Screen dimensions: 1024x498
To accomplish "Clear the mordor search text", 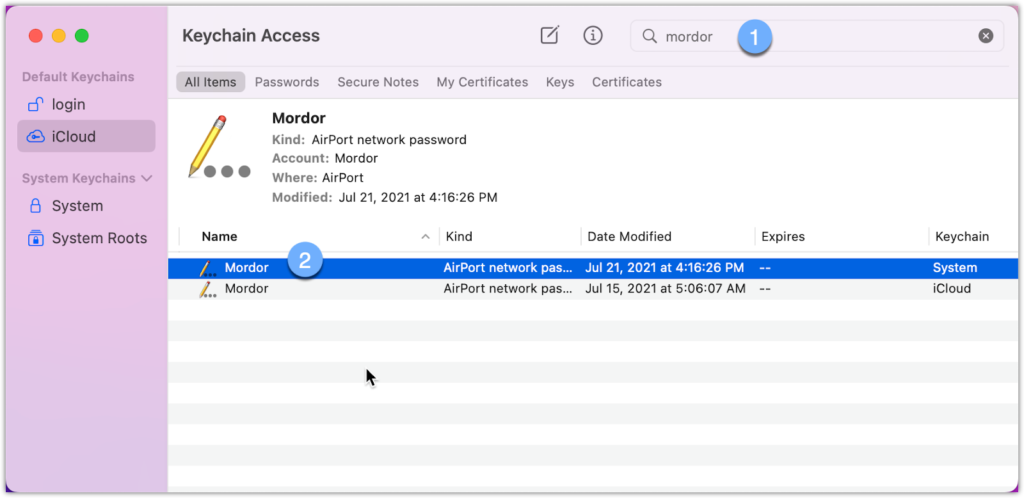I will pyautogui.click(x=985, y=36).
